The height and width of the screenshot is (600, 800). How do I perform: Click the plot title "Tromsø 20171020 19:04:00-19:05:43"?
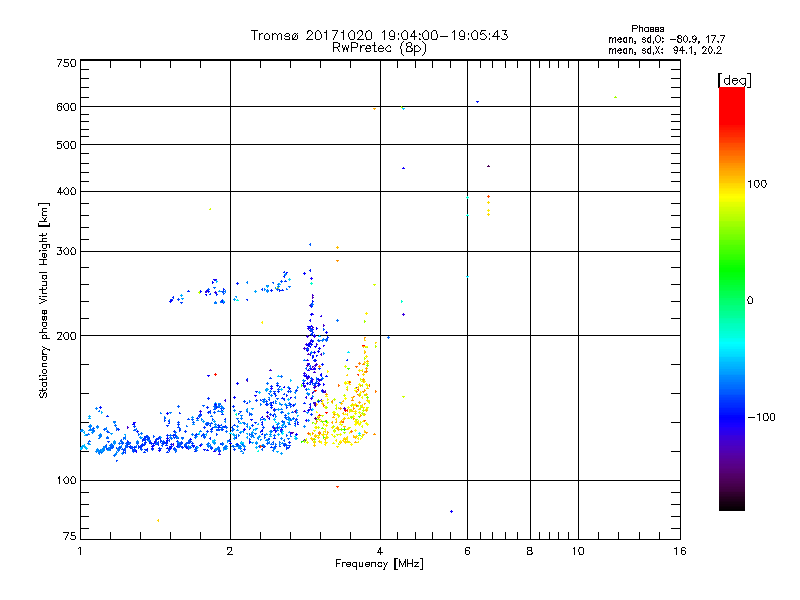[379, 35]
